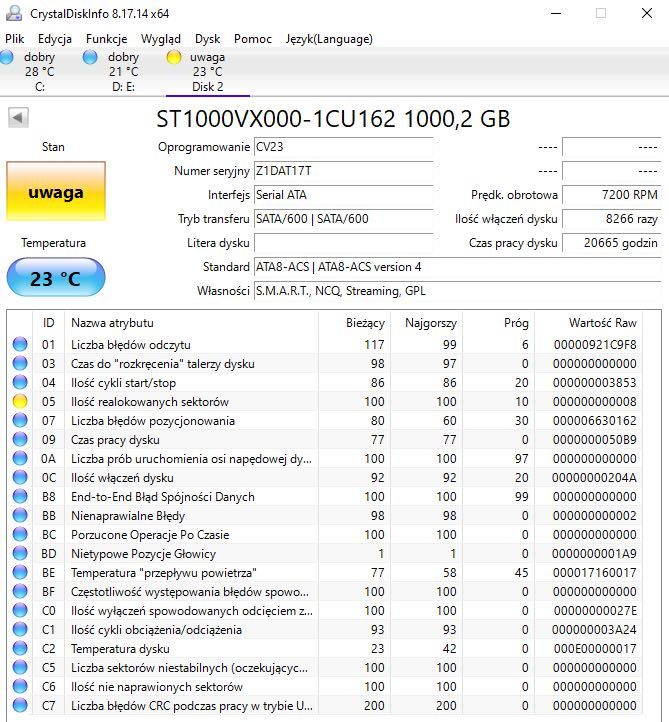Click the serial number field Z1DAT17T

343,171
